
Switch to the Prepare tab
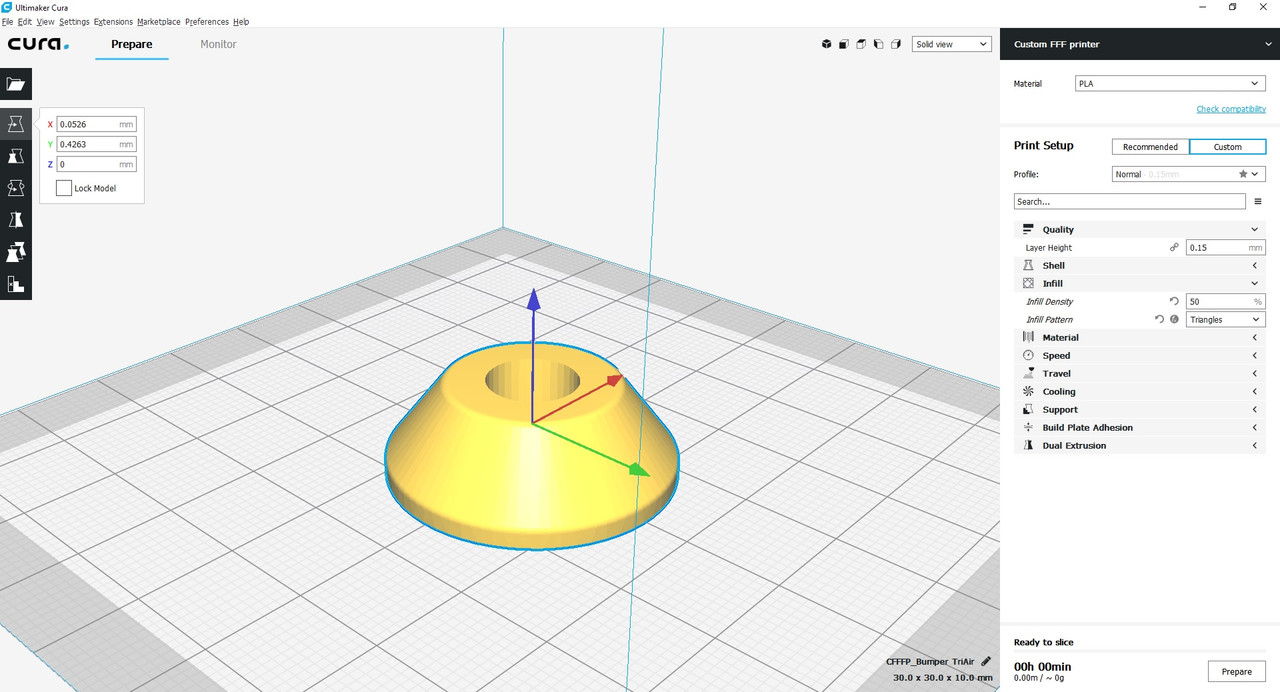pos(132,44)
